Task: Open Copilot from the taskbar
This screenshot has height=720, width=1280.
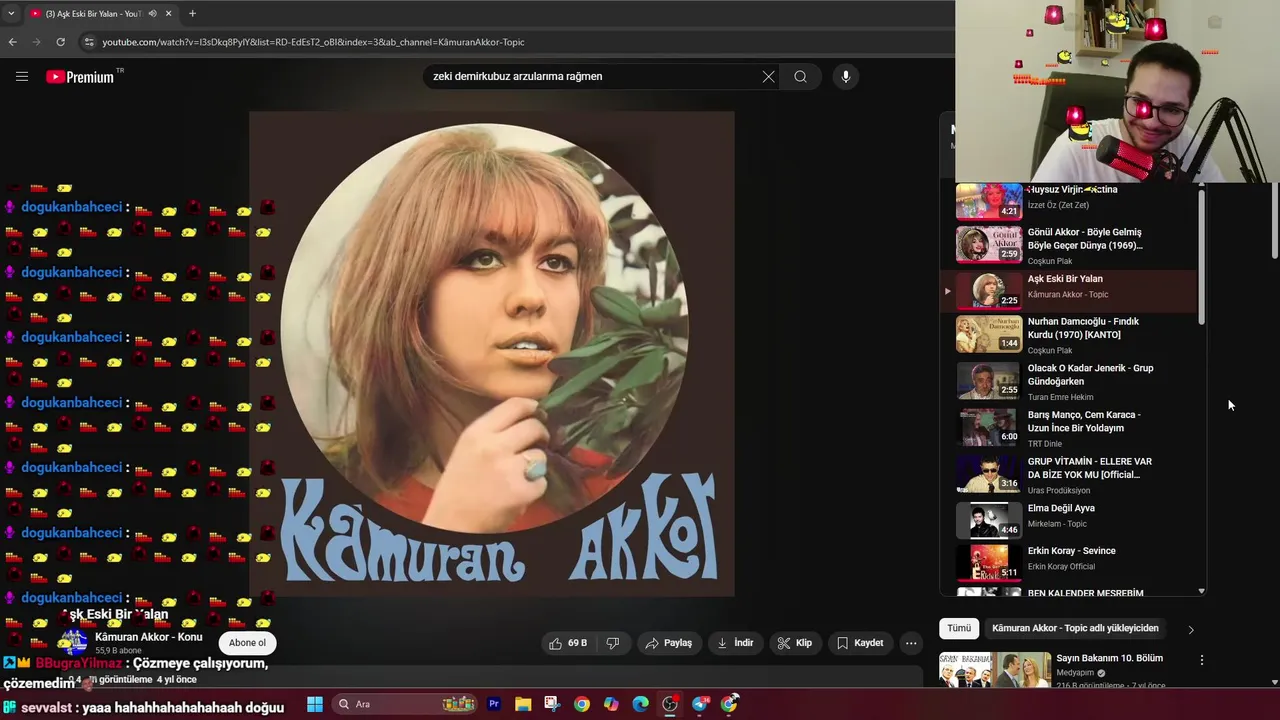Action: coord(611,704)
